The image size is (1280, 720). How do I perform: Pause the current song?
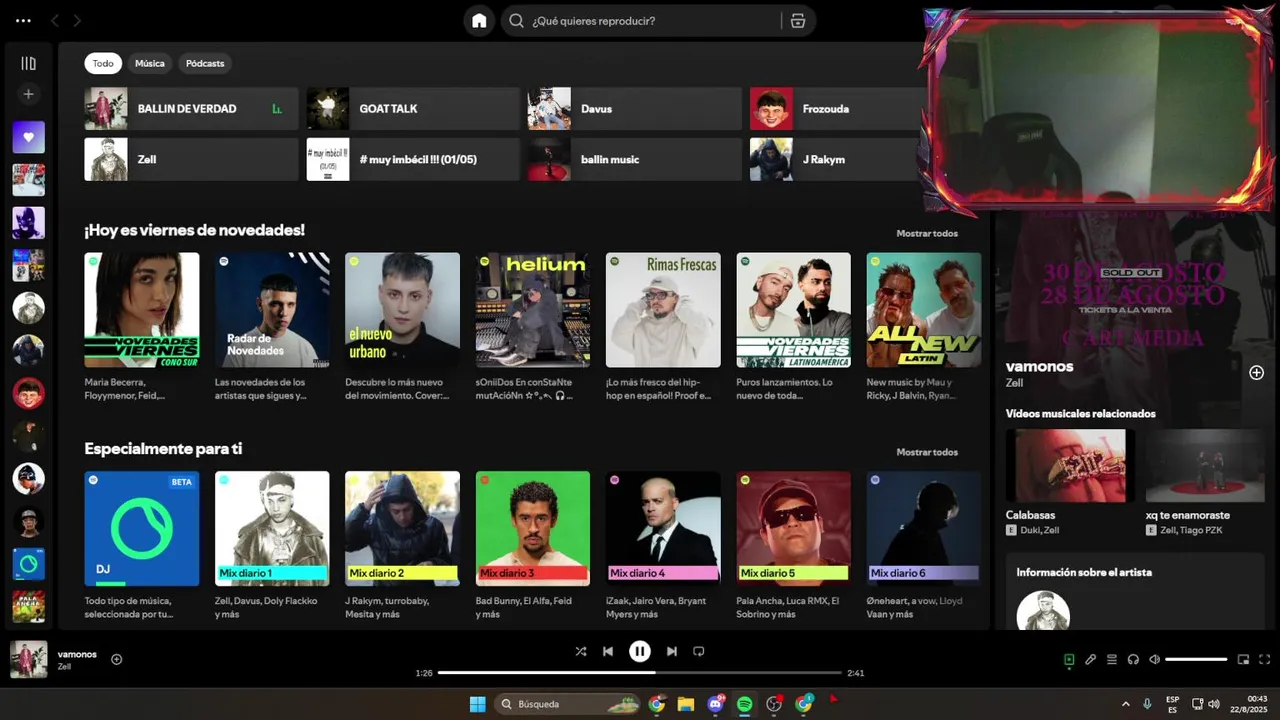[x=639, y=651]
